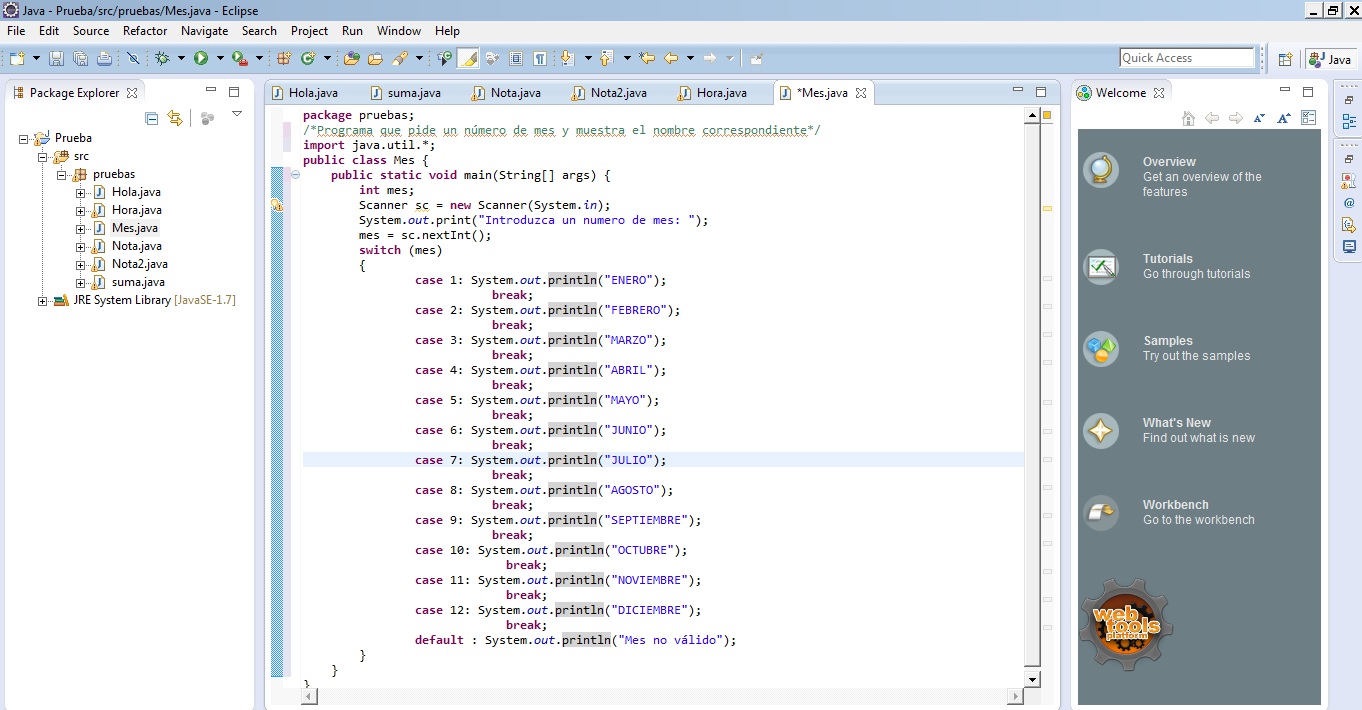
Task: Expand the JRE System Library node
Action: 40,300
